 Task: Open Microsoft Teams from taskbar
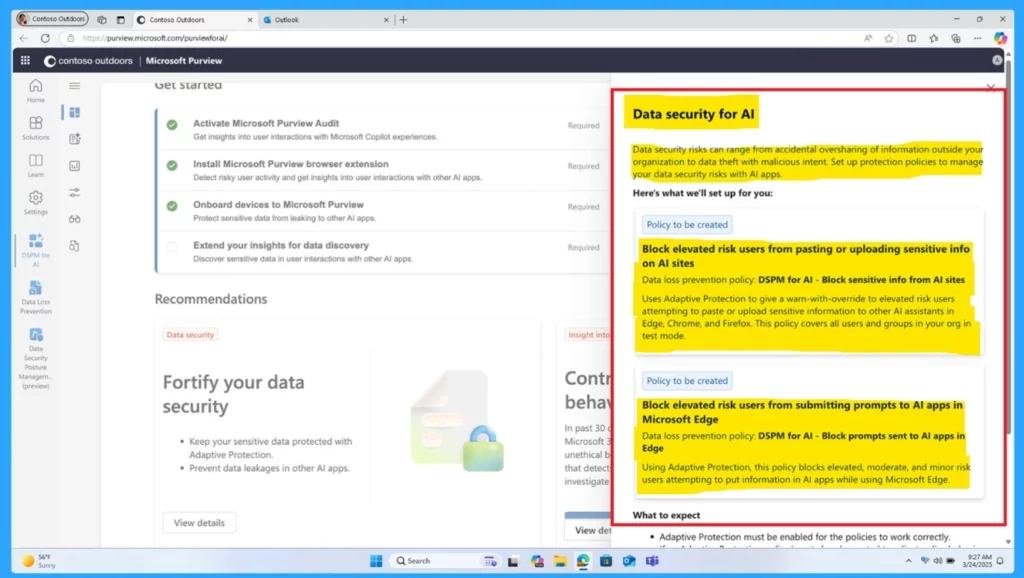click(652, 561)
